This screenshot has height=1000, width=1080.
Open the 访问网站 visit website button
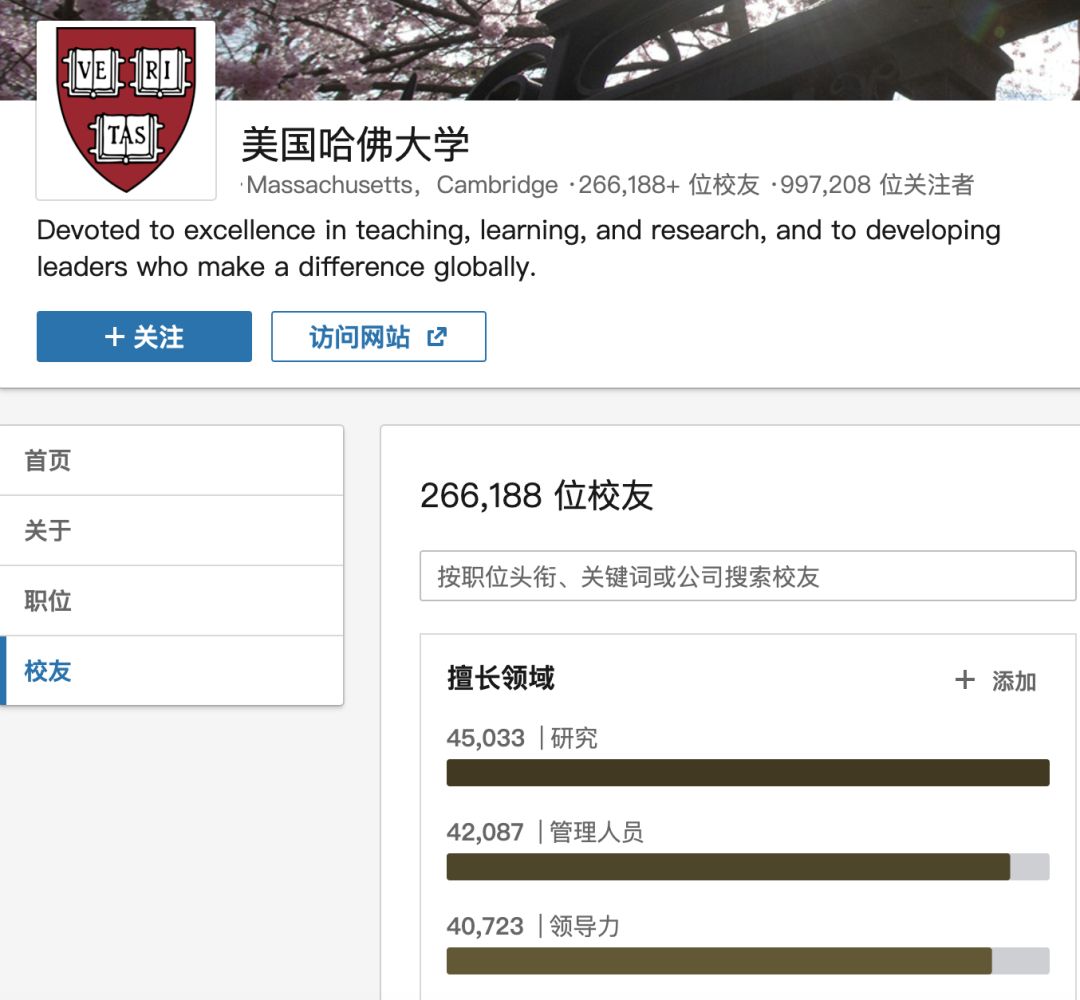click(378, 336)
